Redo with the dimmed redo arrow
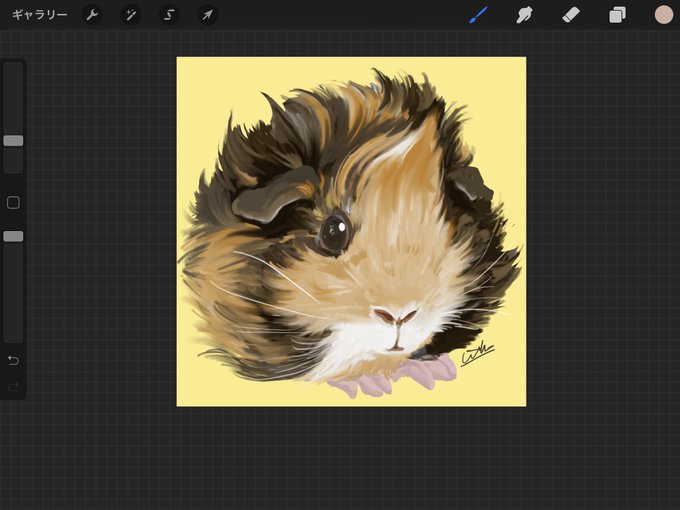This screenshot has width=680, height=510. (x=13, y=386)
